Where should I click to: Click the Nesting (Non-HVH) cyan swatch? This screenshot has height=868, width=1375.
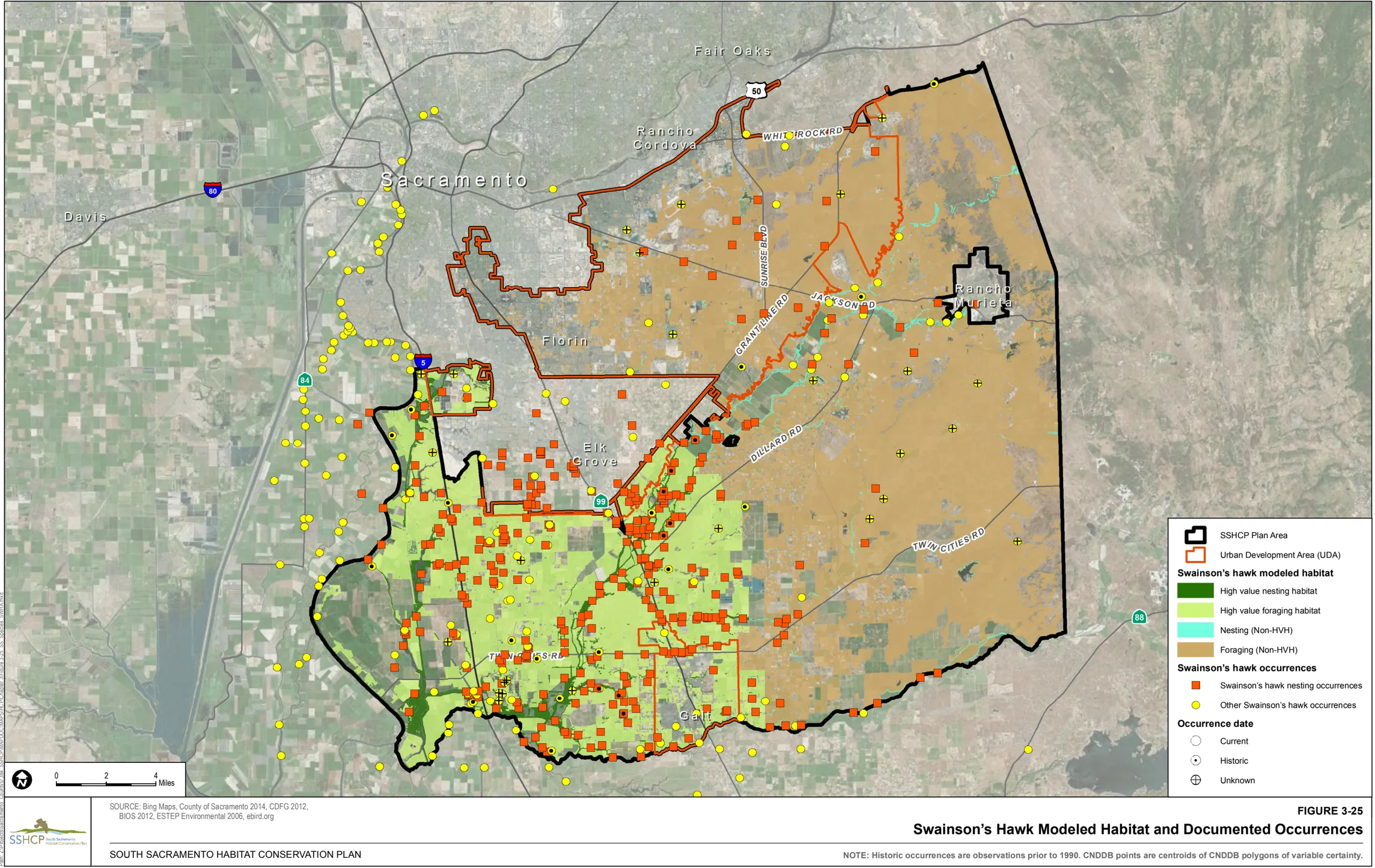point(1195,630)
